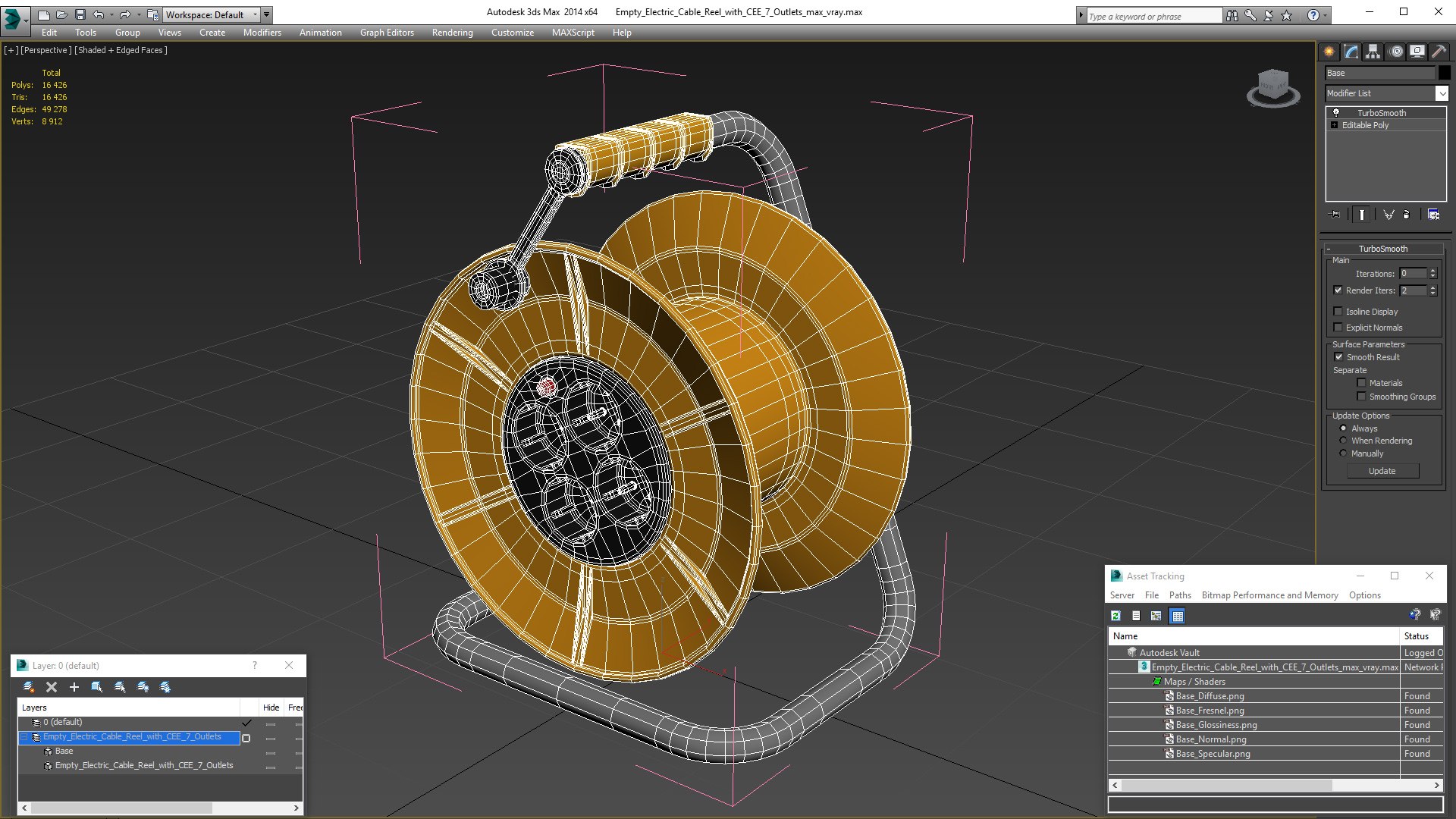Expand the Editable Poly stack entry
Image resolution: width=1456 pixels, height=819 pixels.
1334,125
